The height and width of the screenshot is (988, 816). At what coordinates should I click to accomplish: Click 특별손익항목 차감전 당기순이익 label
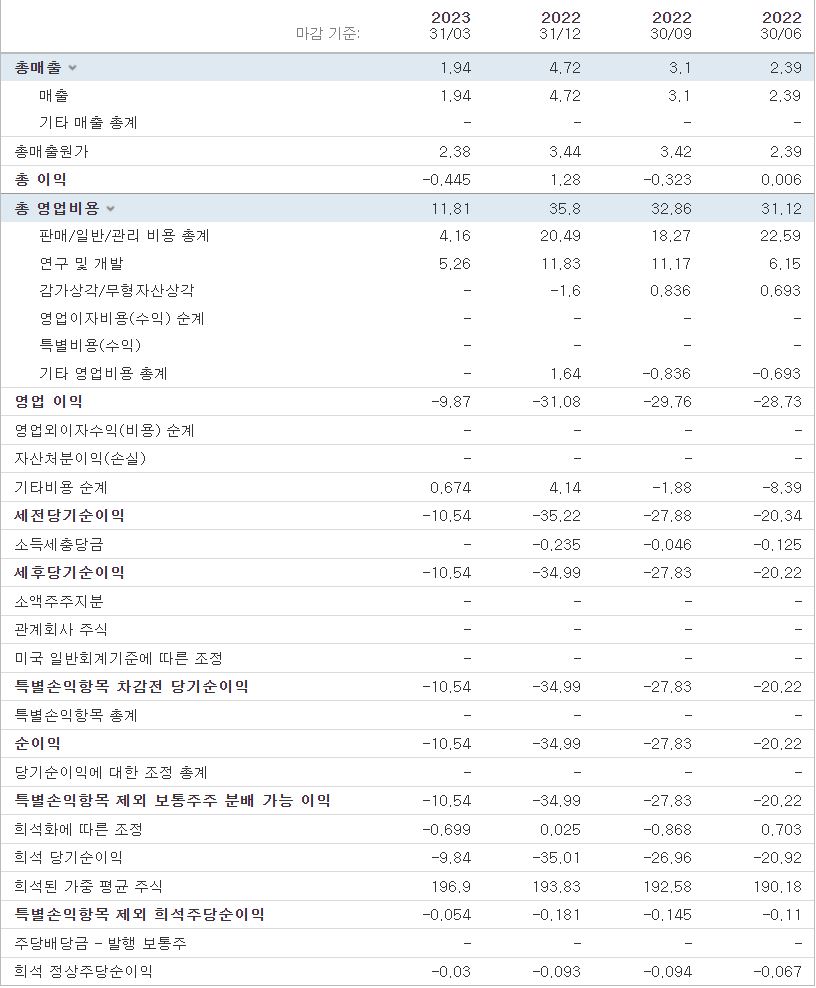tap(132, 686)
